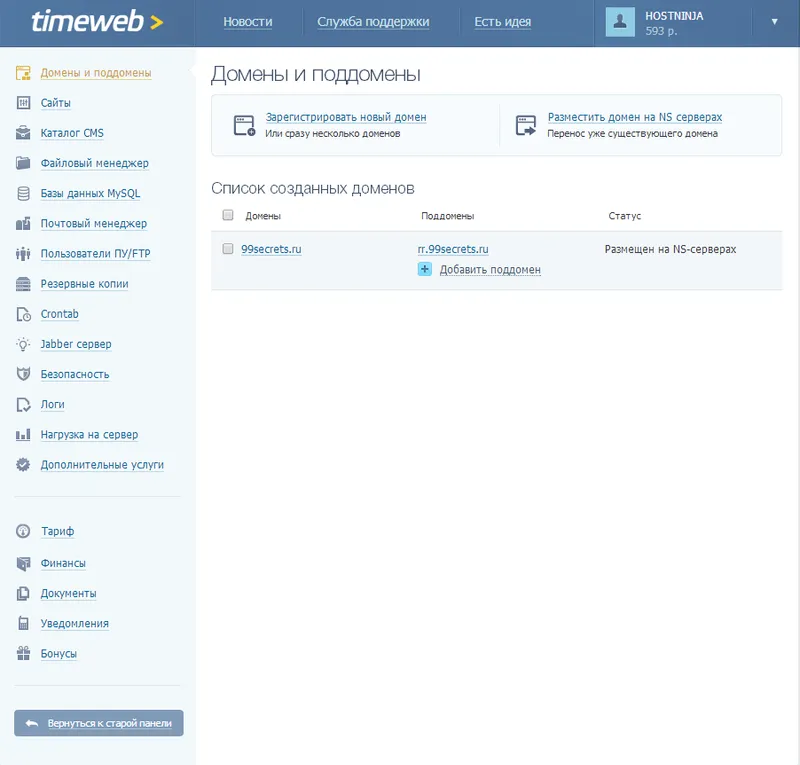Click the MySQL database cylinder icon
Screen dimensions: 800x765
pyautogui.click(x=23, y=194)
